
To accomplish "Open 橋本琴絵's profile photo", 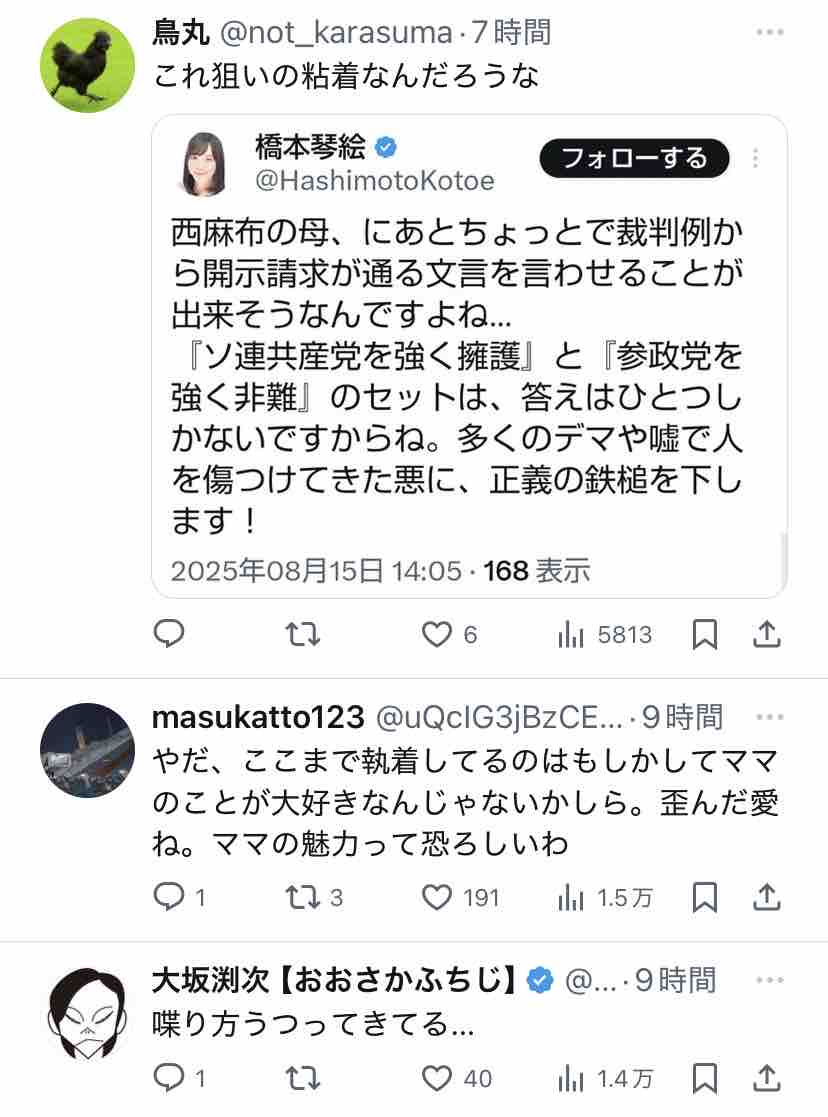I will coord(203,164).
